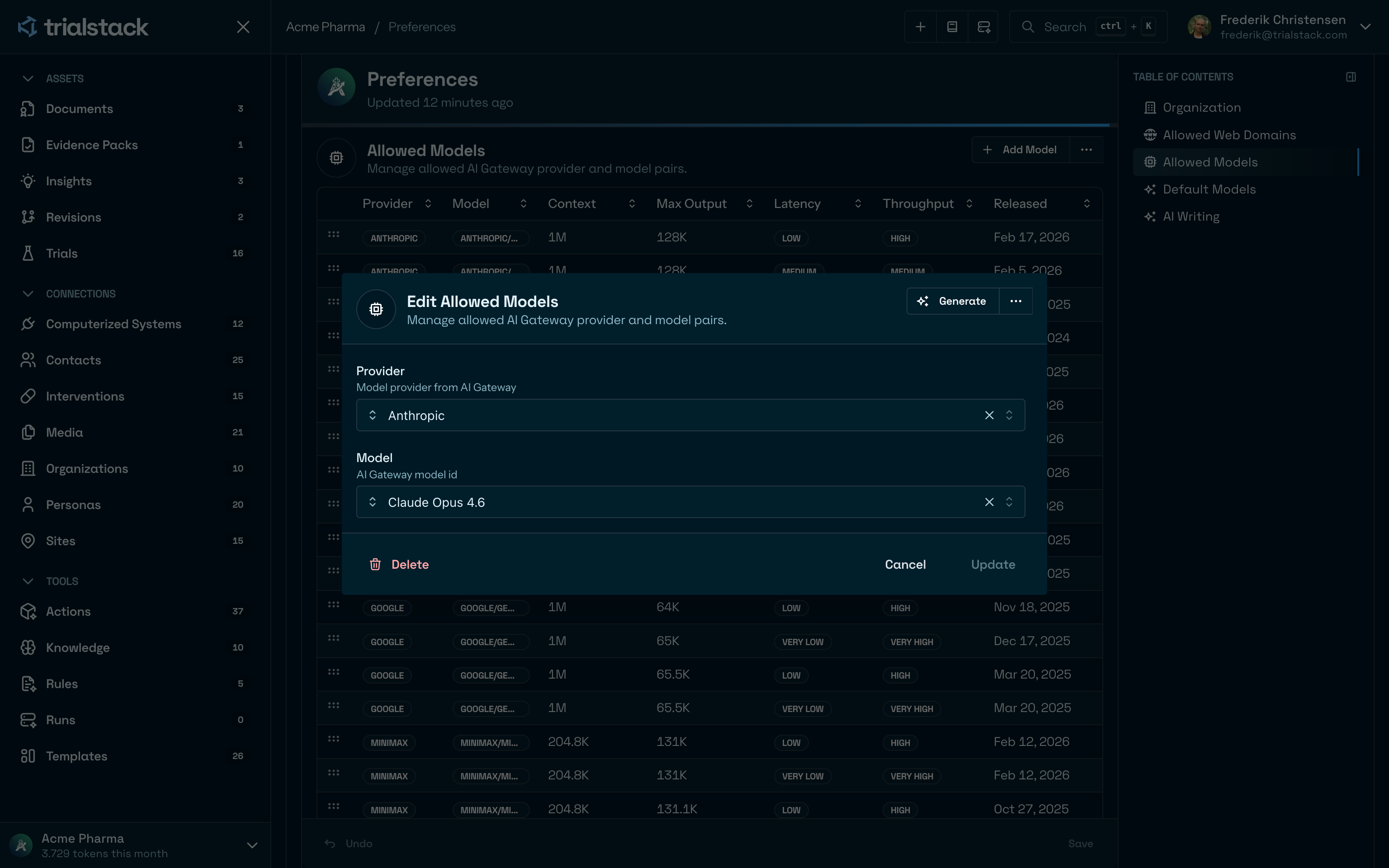
Task: Open the Model dropdown showing Claude Opus 4.6
Action: (690, 502)
